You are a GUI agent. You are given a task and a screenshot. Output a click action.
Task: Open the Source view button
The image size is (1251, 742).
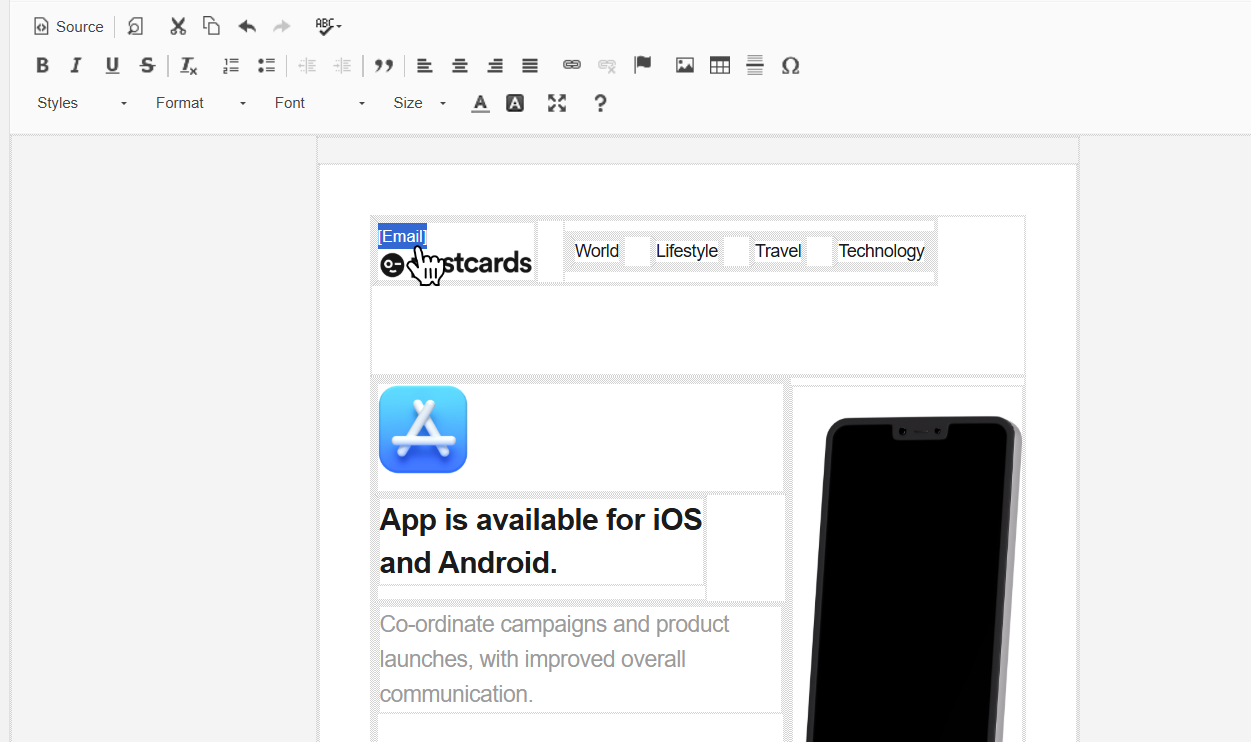coord(68,27)
